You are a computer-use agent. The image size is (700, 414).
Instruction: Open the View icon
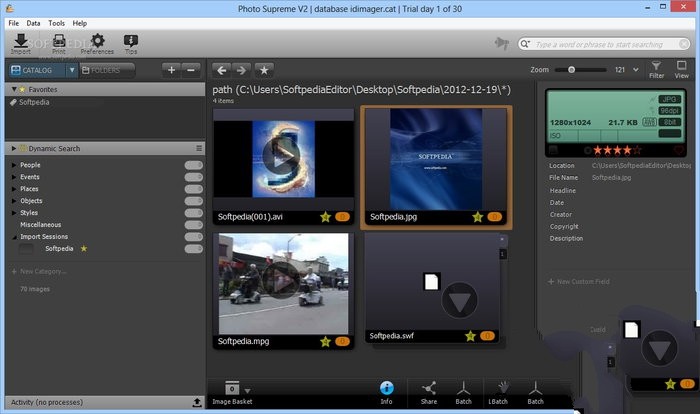(681, 70)
